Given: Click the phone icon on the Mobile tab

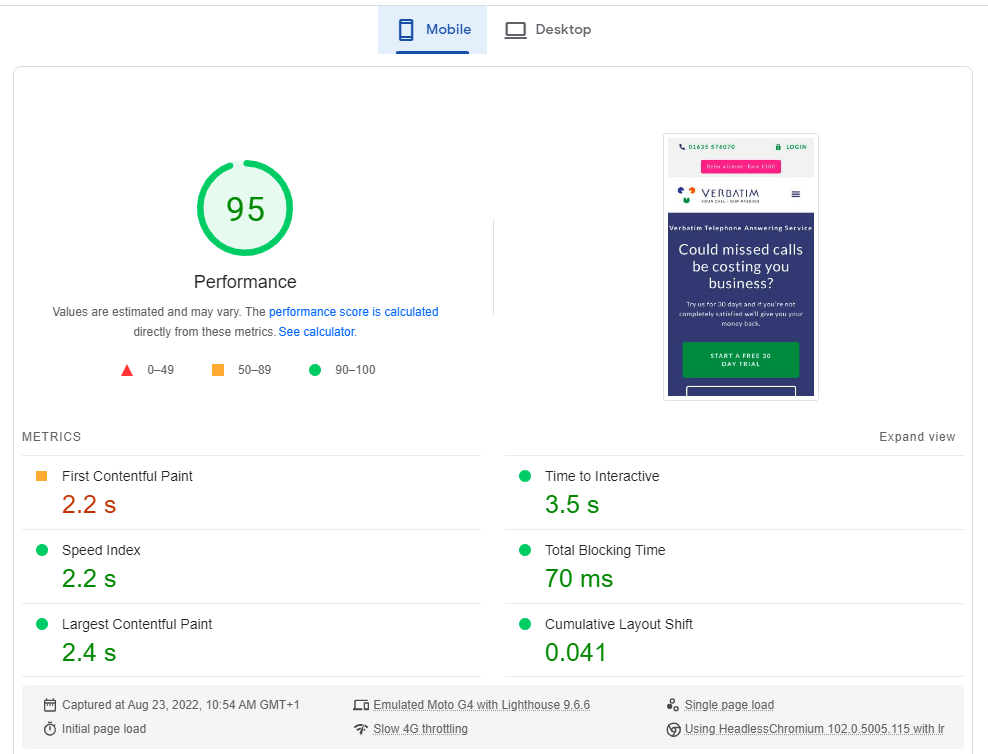Looking at the screenshot, I should click(404, 29).
